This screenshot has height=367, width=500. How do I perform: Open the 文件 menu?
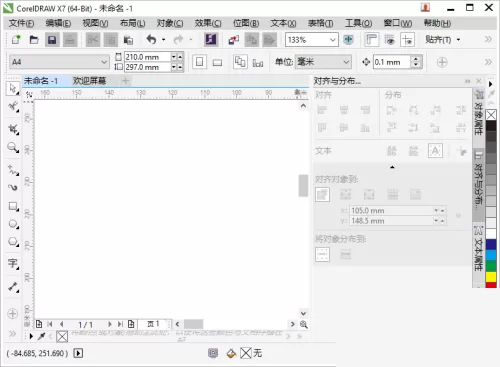point(21,23)
